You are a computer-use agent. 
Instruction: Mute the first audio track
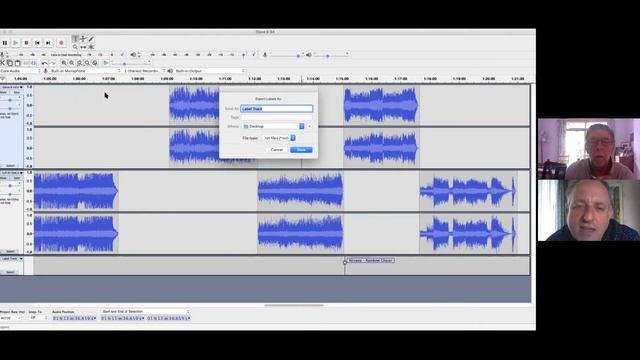point(3,93)
